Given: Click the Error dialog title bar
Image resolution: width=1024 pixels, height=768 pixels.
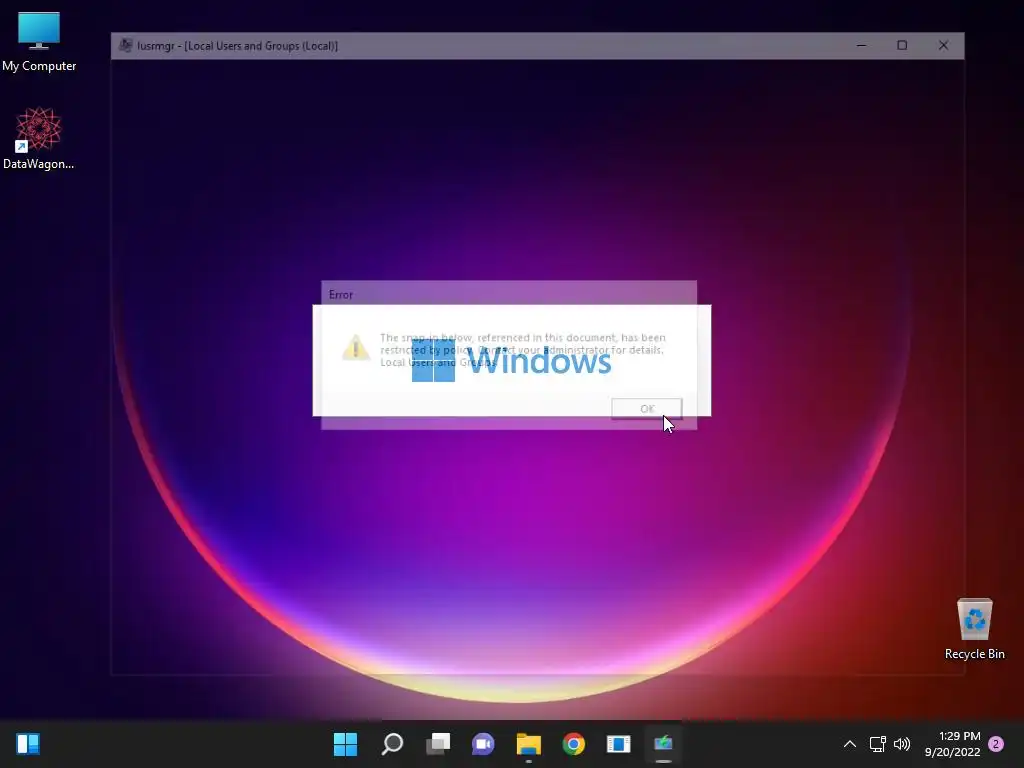Looking at the screenshot, I should [509, 295].
